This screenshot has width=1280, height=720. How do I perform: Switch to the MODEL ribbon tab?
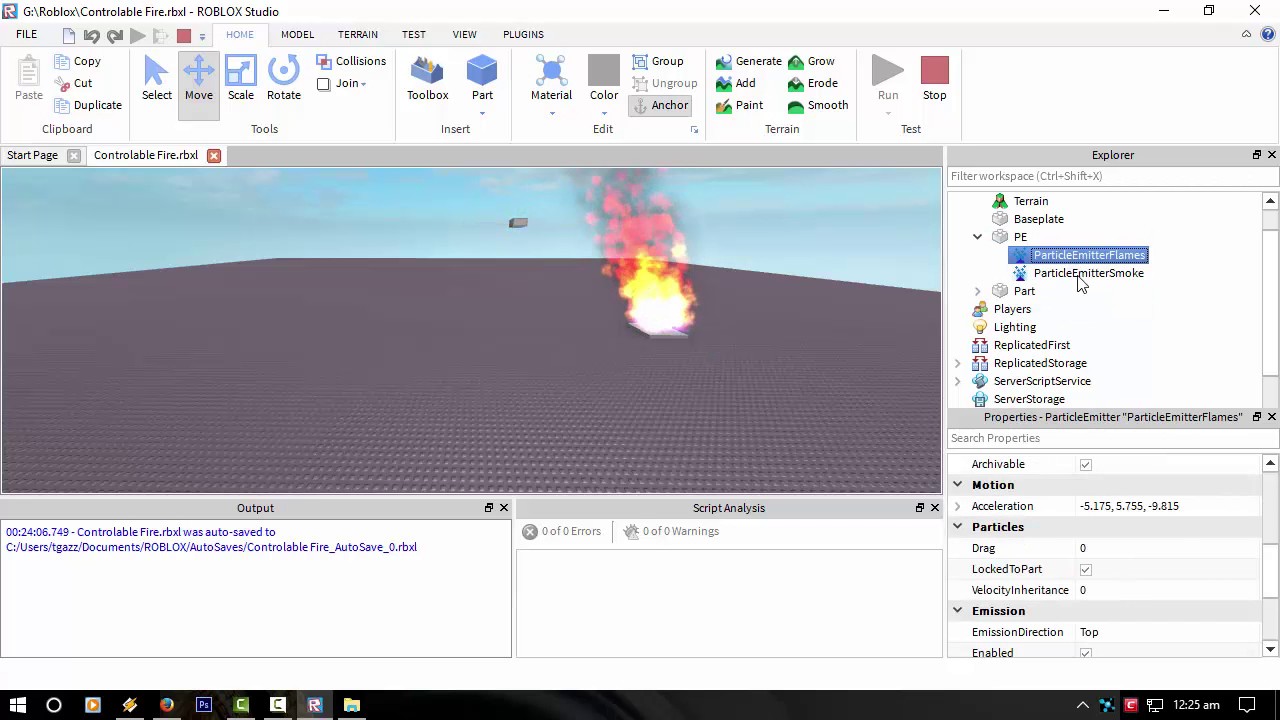click(x=297, y=34)
